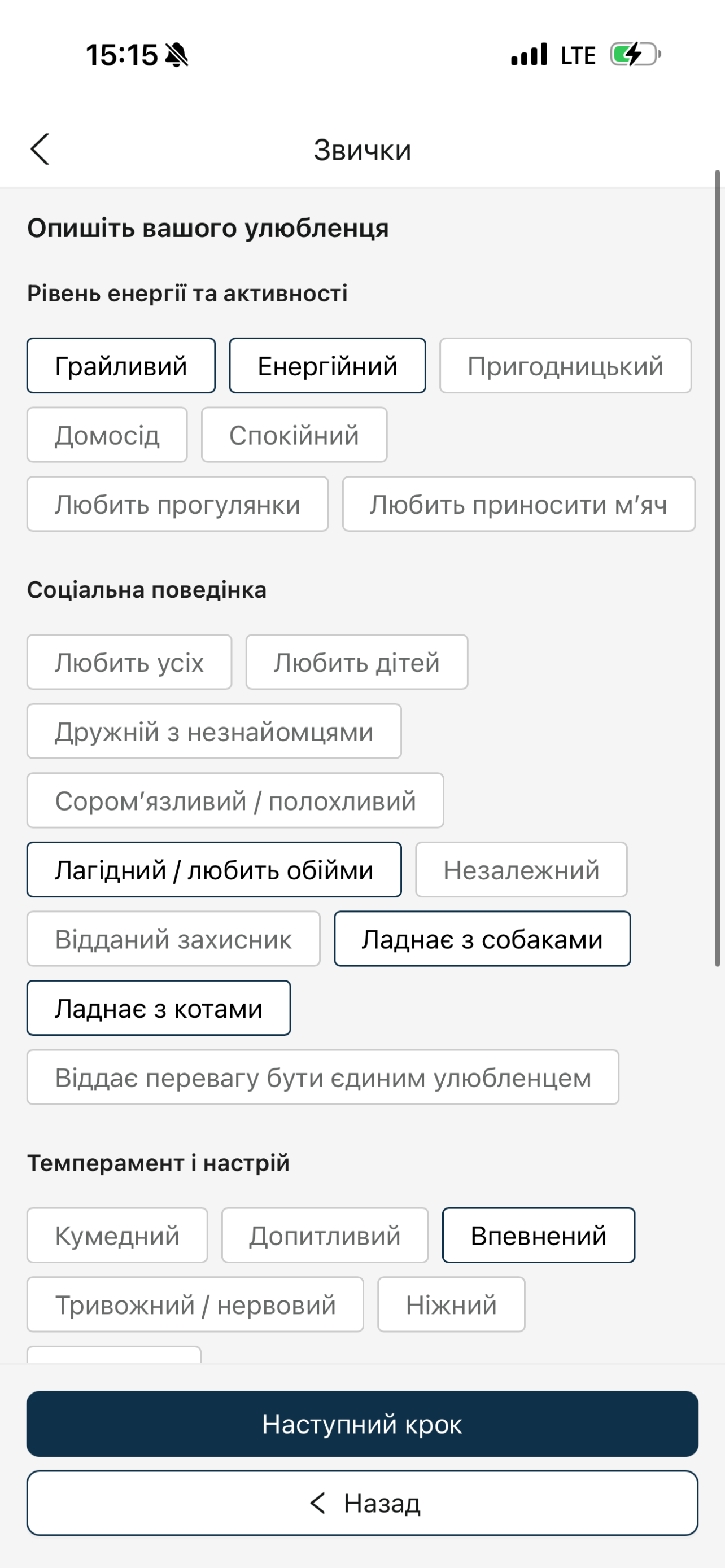Click the vertical scrollbar on the right
Viewport: 725px width, 1568px height.
(718, 568)
